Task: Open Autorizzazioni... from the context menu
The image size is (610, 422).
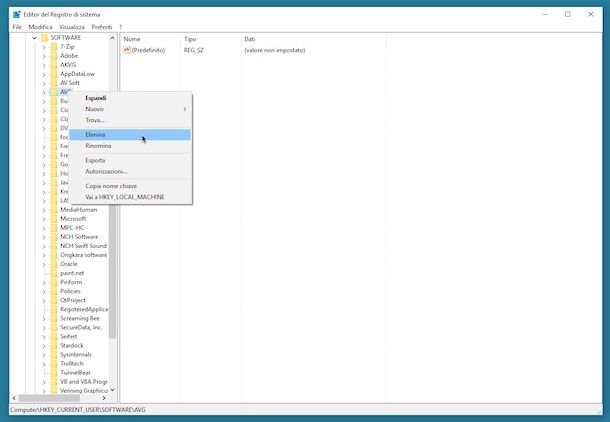Action: pos(130,171)
